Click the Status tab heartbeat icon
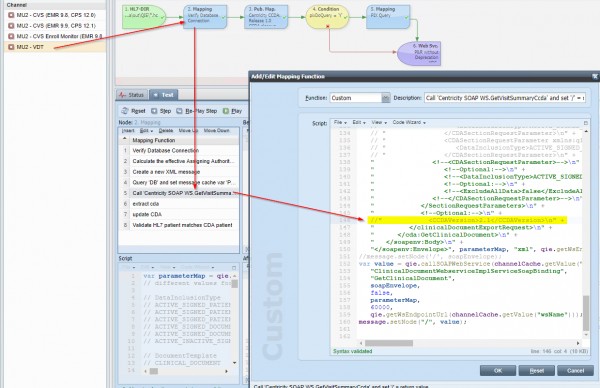Image resolution: width=600 pixels, height=388 pixels. [x=122, y=95]
